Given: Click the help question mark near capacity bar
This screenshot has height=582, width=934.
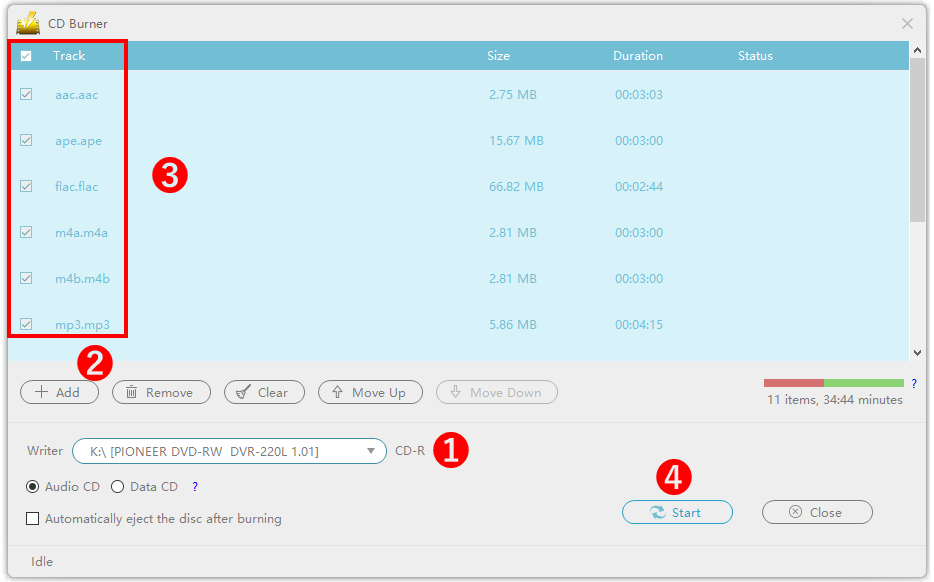Looking at the screenshot, I should coord(914,383).
